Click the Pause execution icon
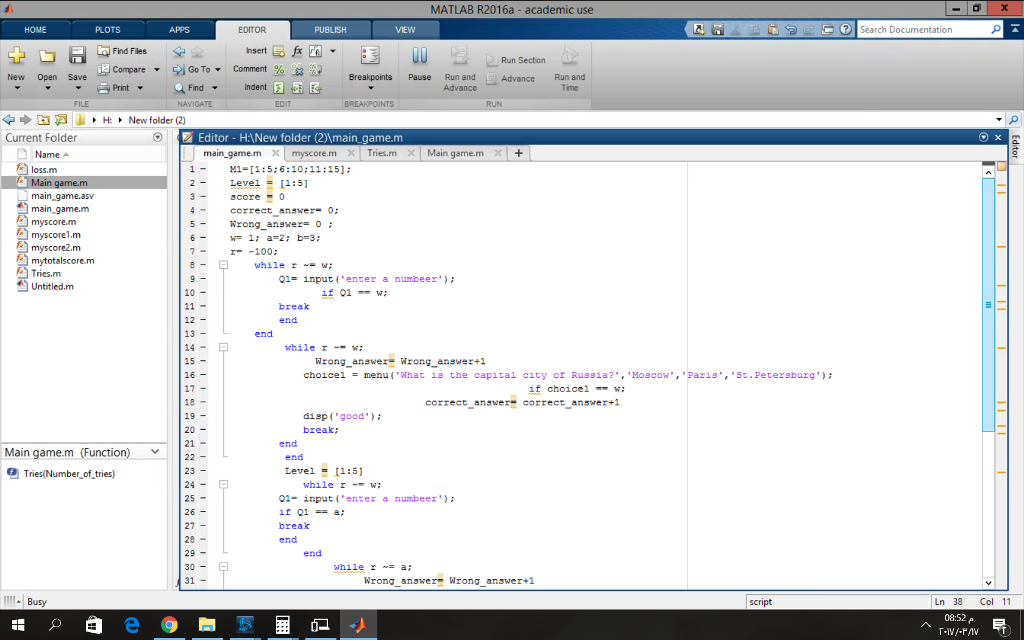The image size is (1024, 640). pyautogui.click(x=419, y=56)
